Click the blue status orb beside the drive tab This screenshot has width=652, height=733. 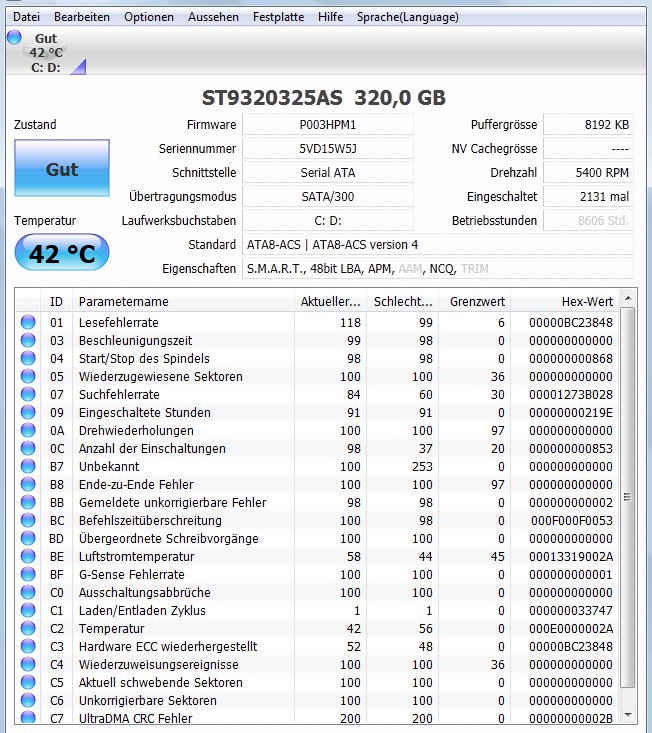tap(14, 37)
